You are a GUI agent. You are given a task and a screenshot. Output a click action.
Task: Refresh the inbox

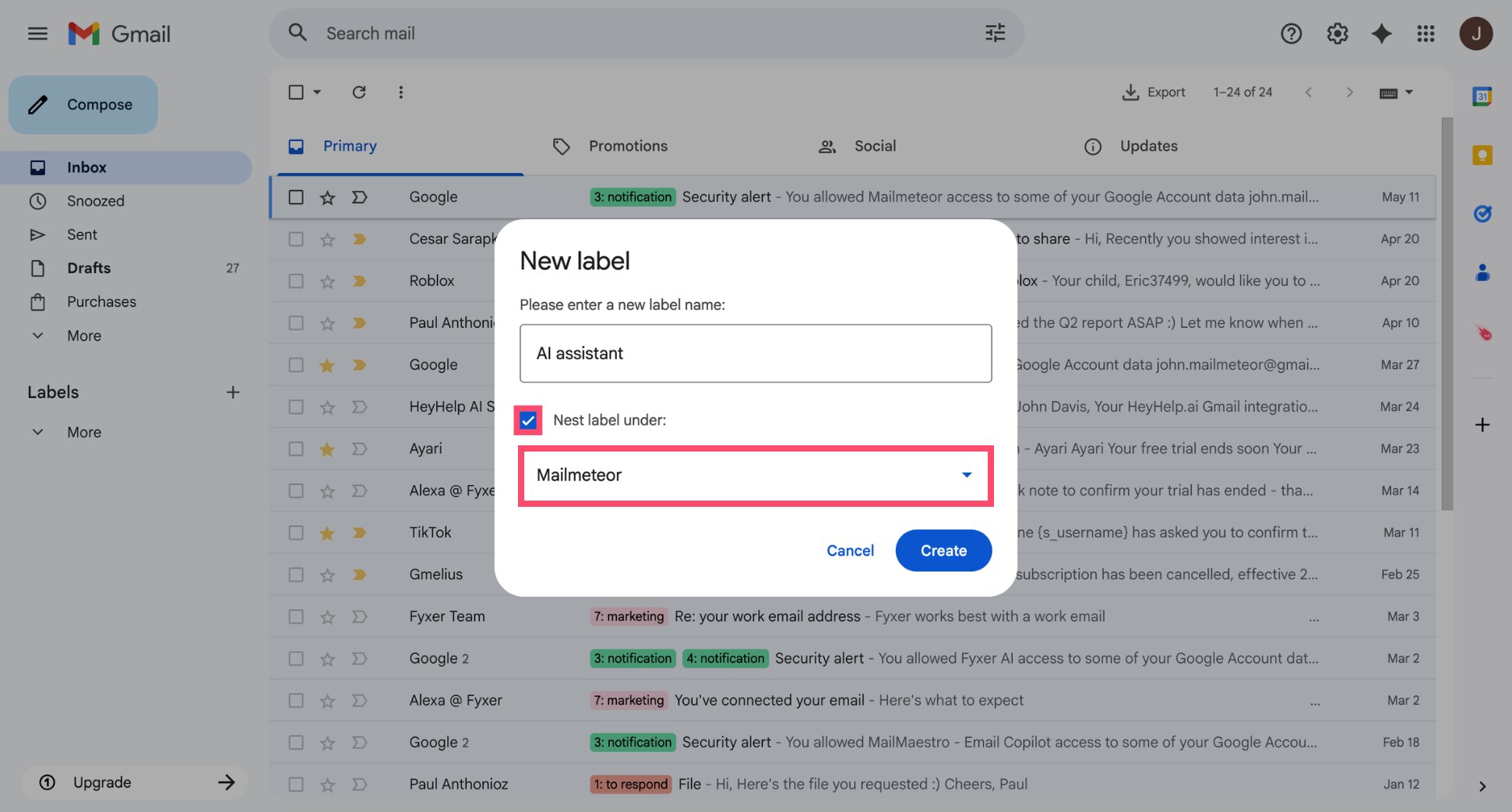tap(358, 92)
